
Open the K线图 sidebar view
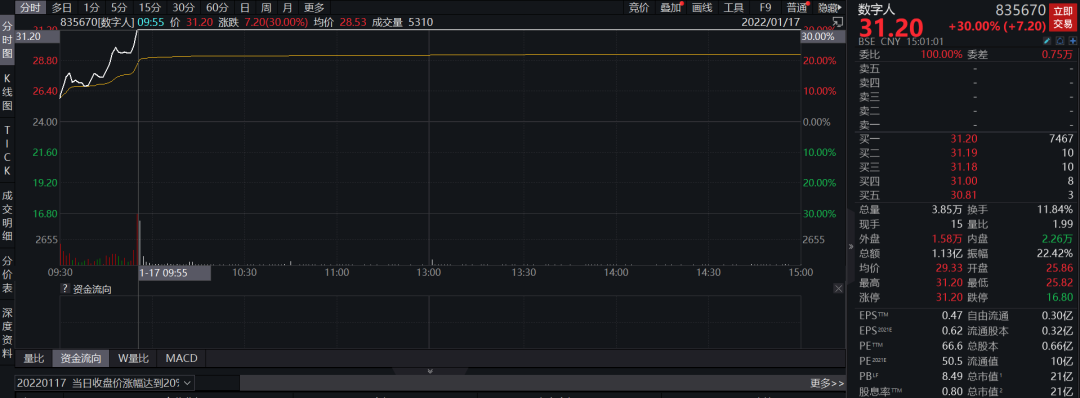point(8,92)
